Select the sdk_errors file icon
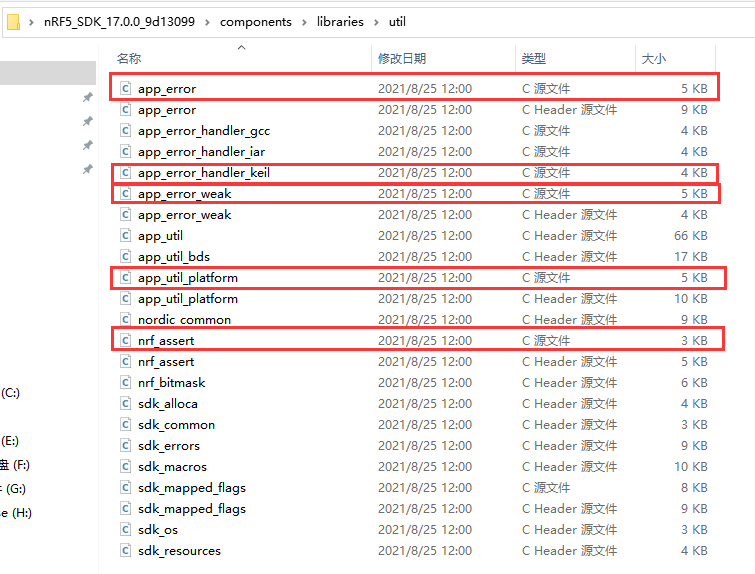This screenshot has width=755, height=574. pyautogui.click(x=125, y=445)
